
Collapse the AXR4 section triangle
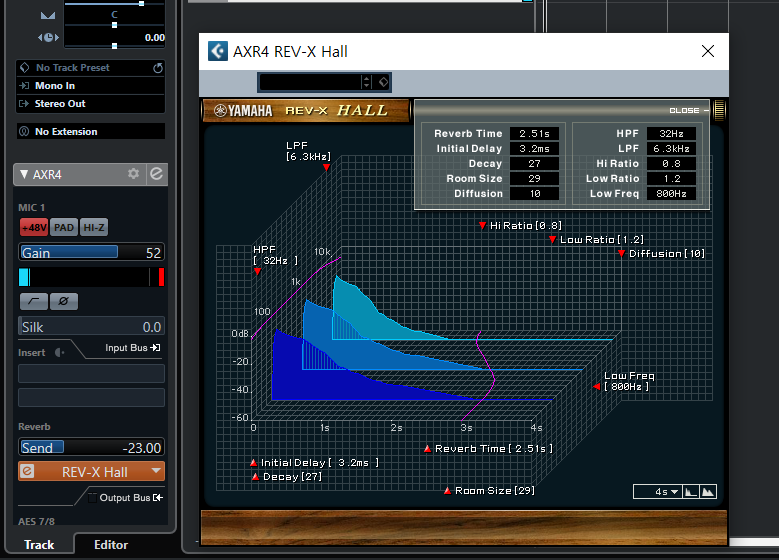point(23,174)
